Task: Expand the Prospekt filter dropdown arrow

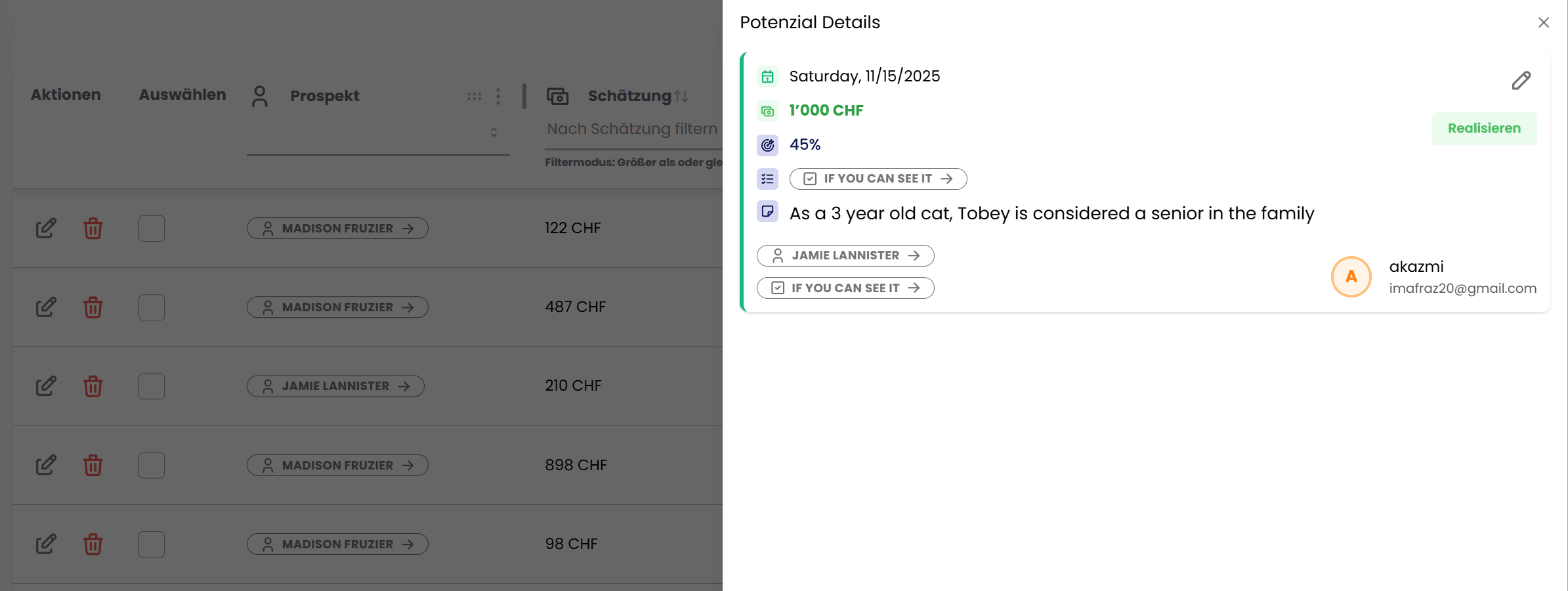Action: (494, 133)
